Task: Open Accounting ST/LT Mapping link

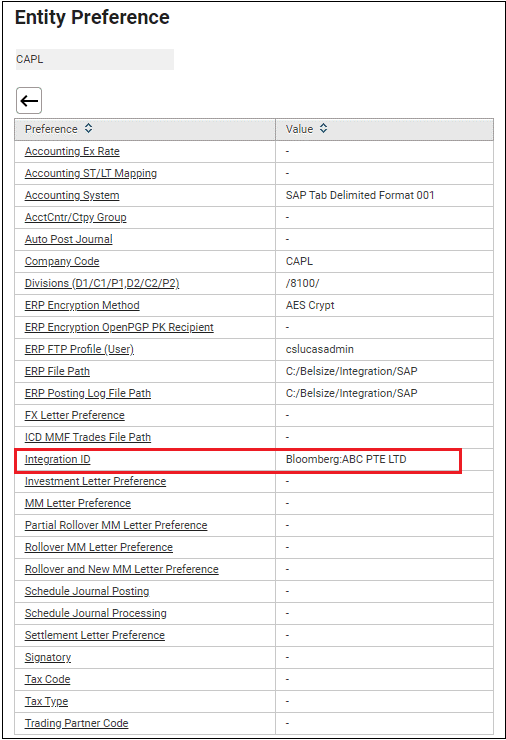Action: click(x=91, y=173)
